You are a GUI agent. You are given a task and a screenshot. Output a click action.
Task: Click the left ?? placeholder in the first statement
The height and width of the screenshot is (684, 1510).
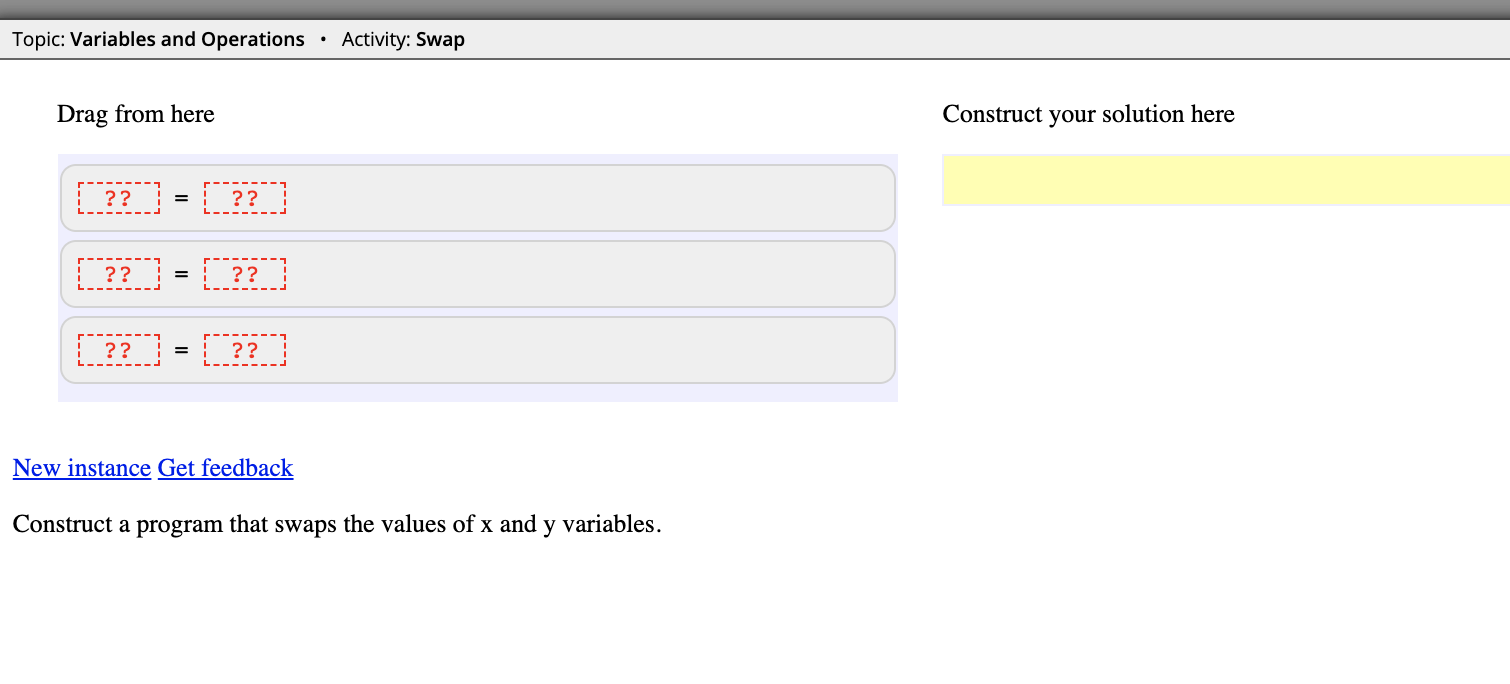(x=119, y=198)
